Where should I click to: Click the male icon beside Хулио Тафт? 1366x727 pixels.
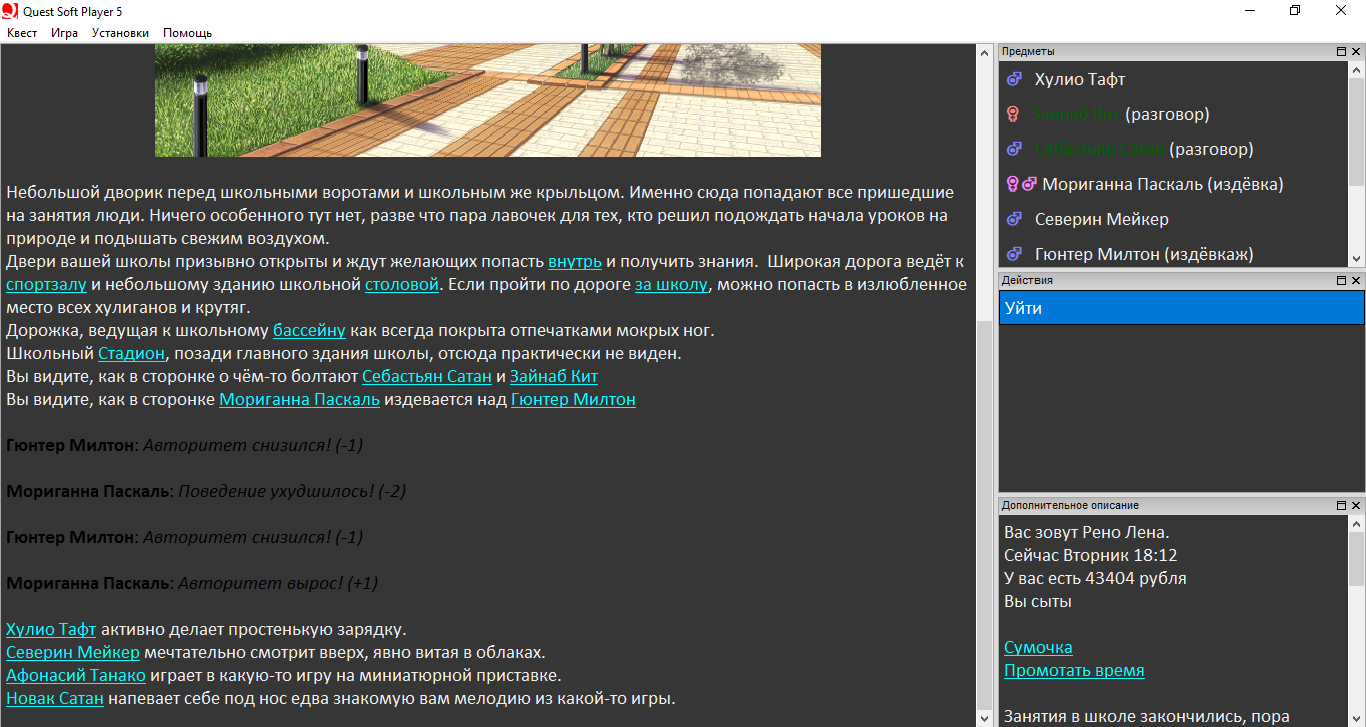coord(1013,80)
